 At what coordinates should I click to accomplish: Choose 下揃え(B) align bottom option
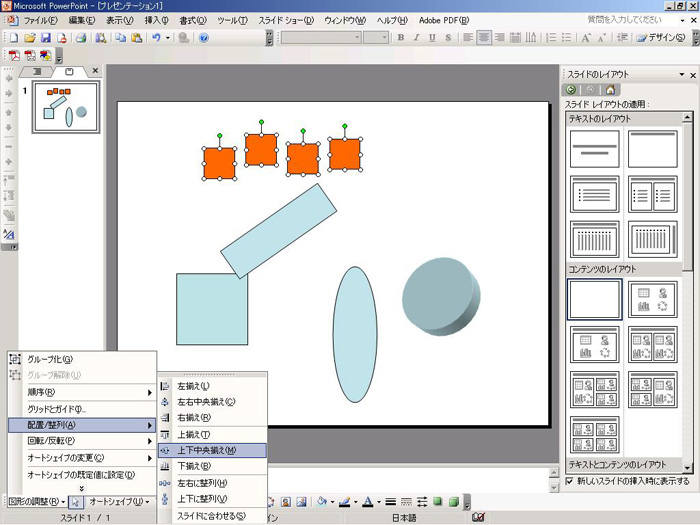pos(212,466)
